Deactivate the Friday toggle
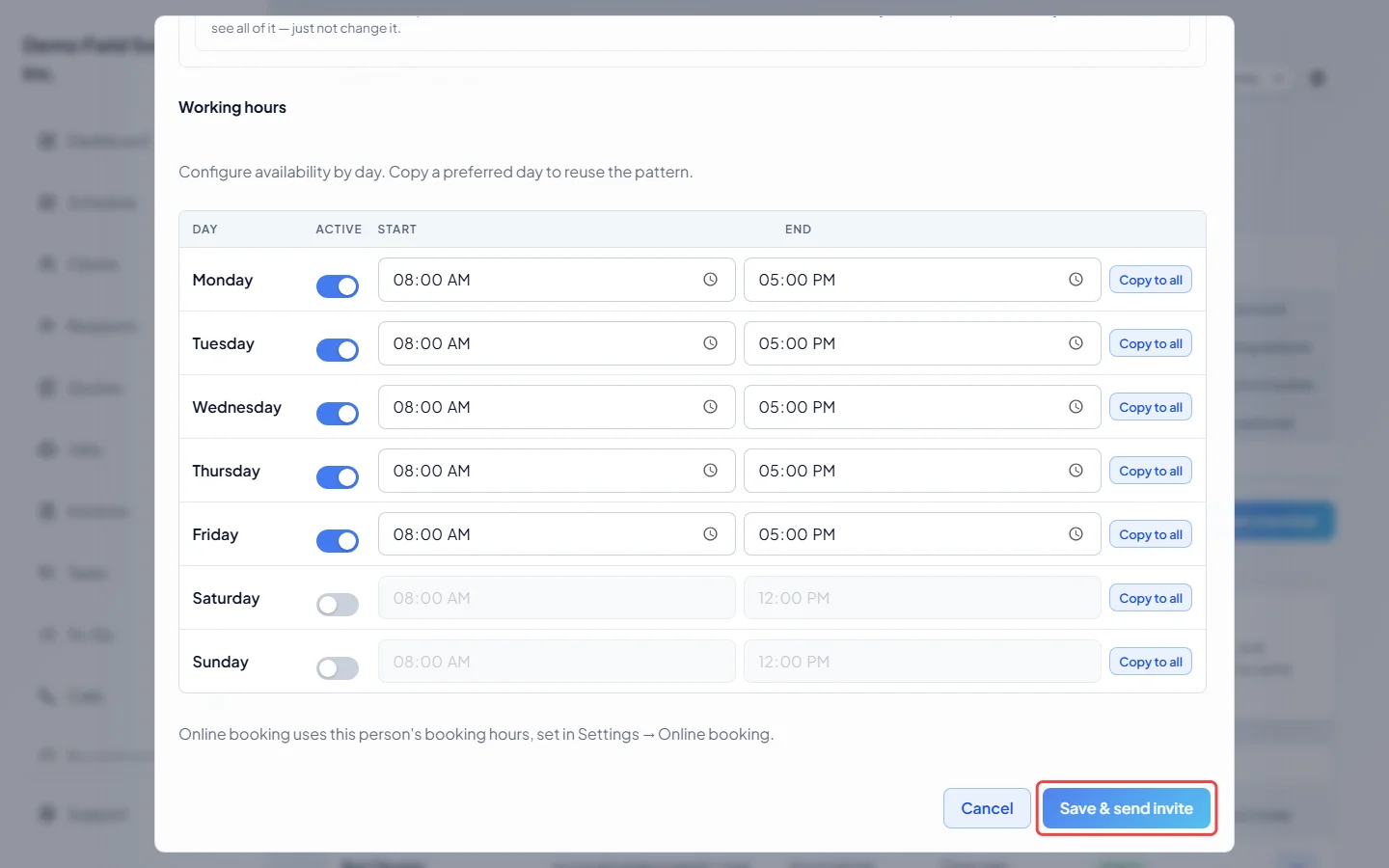 point(338,541)
